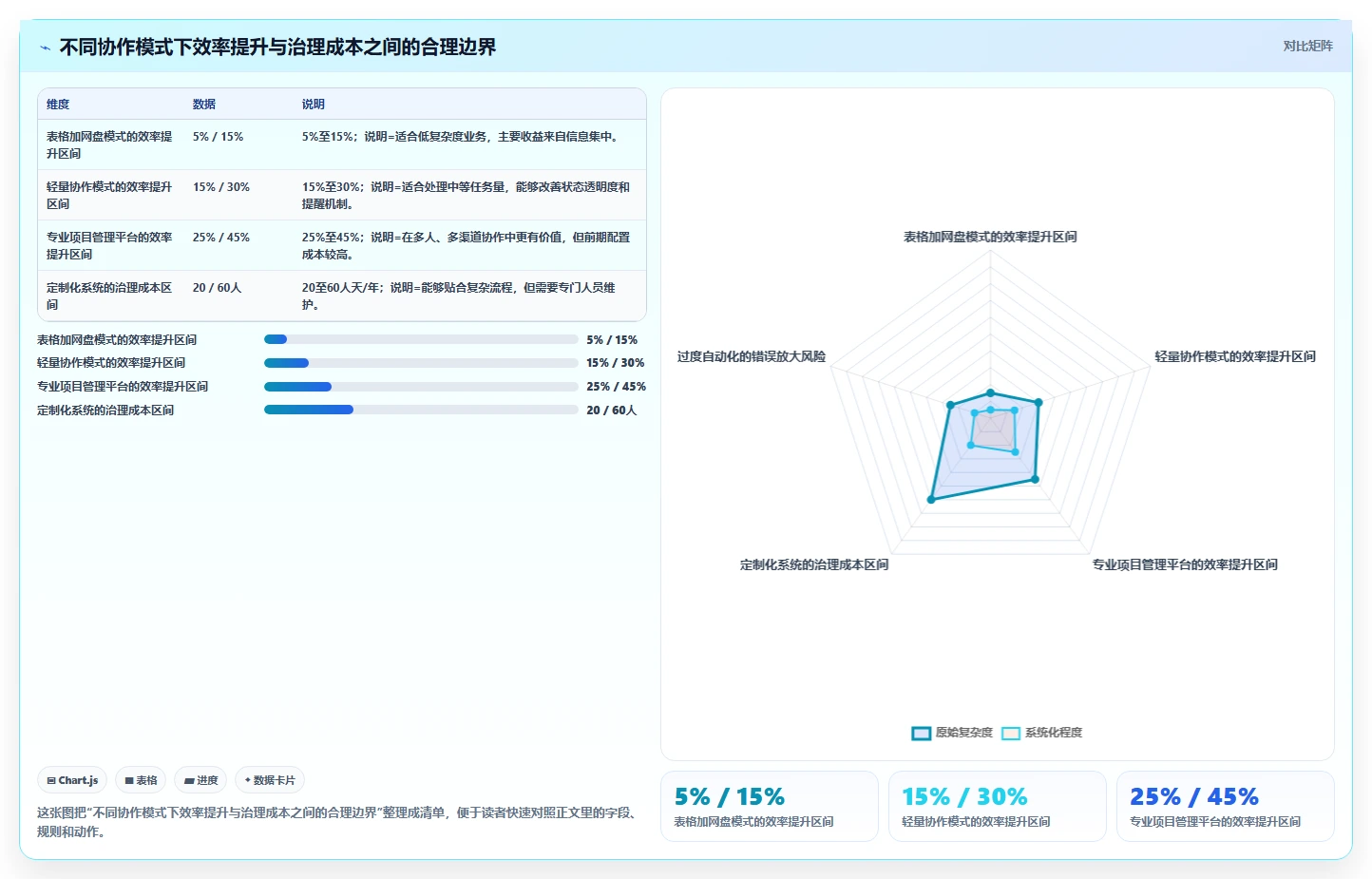
Task: Click the 定制化系统的治理成本 progress bar
Action: point(421,410)
